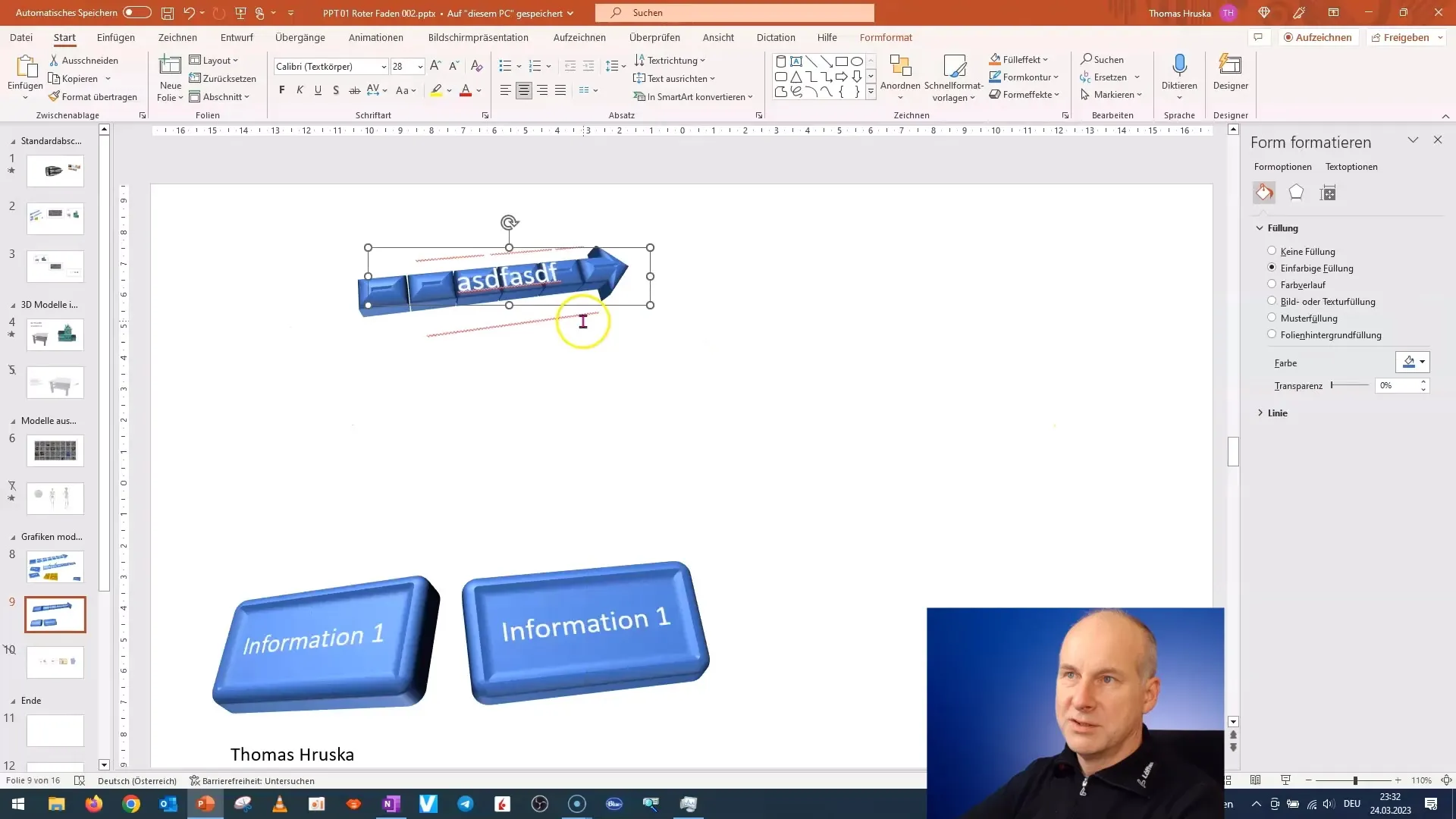Toggle Keine Füllung radio button
This screenshot has width=1456, height=819.
click(x=1272, y=251)
